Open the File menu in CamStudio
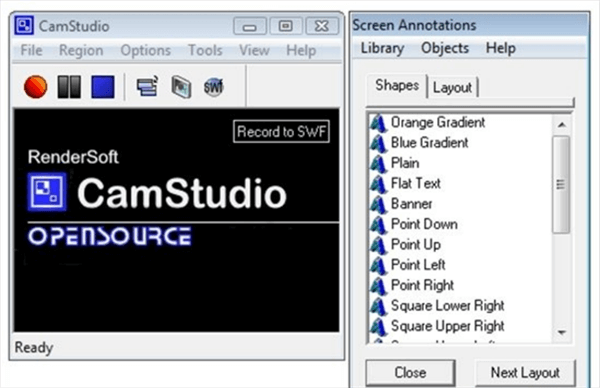 point(31,50)
